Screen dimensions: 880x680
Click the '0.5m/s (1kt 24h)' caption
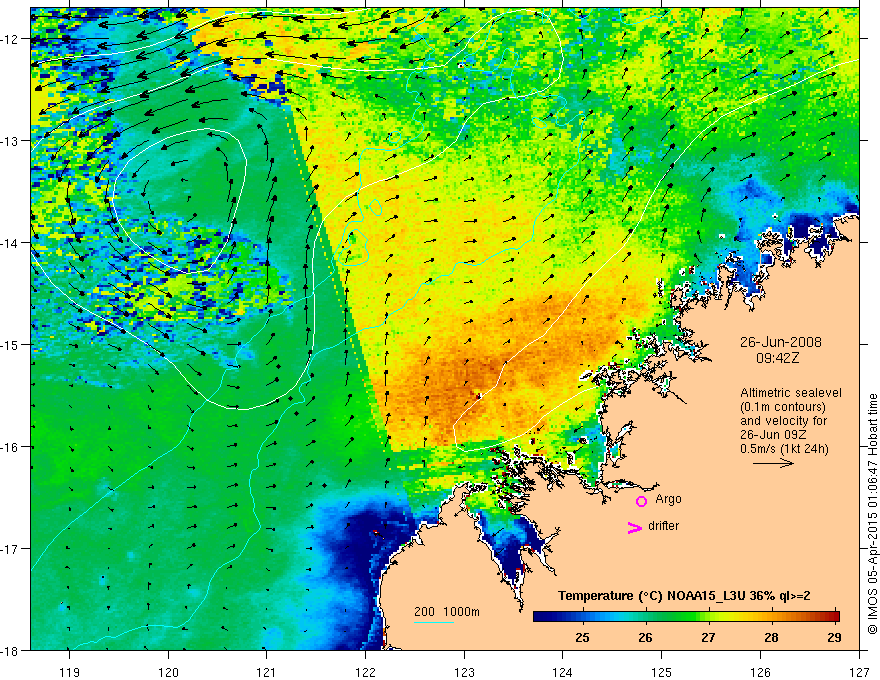click(x=784, y=449)
